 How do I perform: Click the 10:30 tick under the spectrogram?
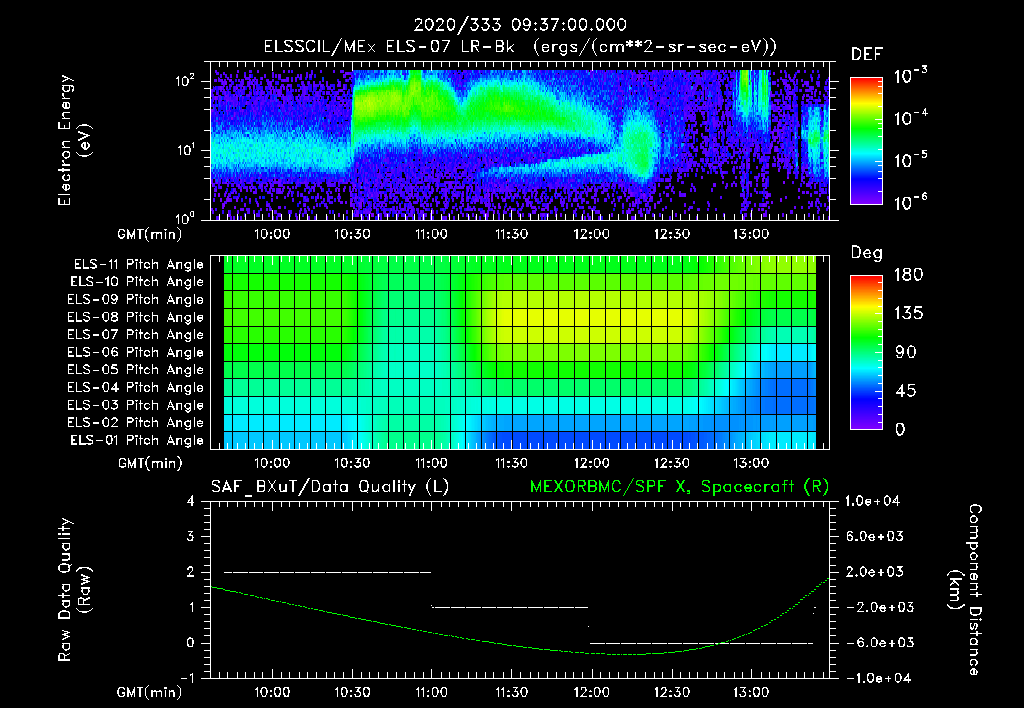(352, 234)
